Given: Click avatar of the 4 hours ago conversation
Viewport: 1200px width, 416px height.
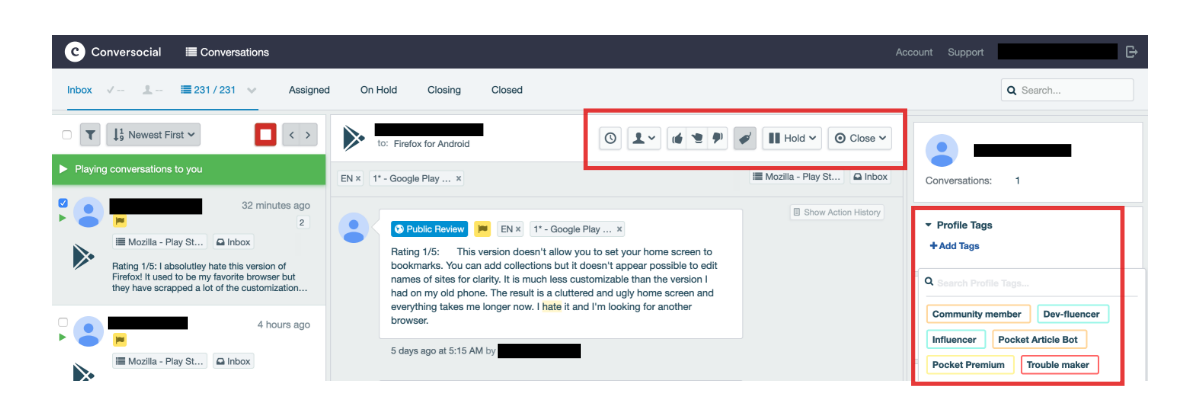Looking at the screenshot, I should pos(89,331).
